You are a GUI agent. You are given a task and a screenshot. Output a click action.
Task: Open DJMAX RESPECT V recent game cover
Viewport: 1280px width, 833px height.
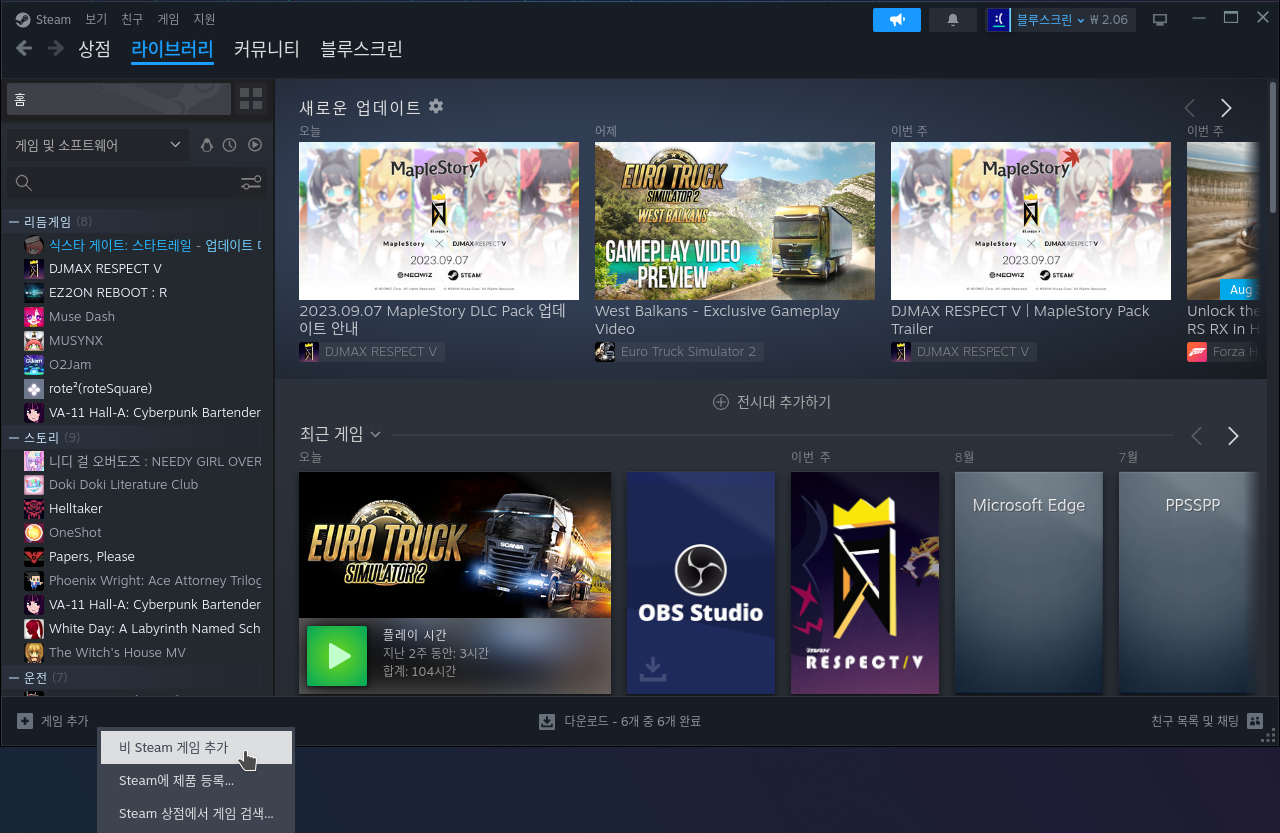point(865,583)
